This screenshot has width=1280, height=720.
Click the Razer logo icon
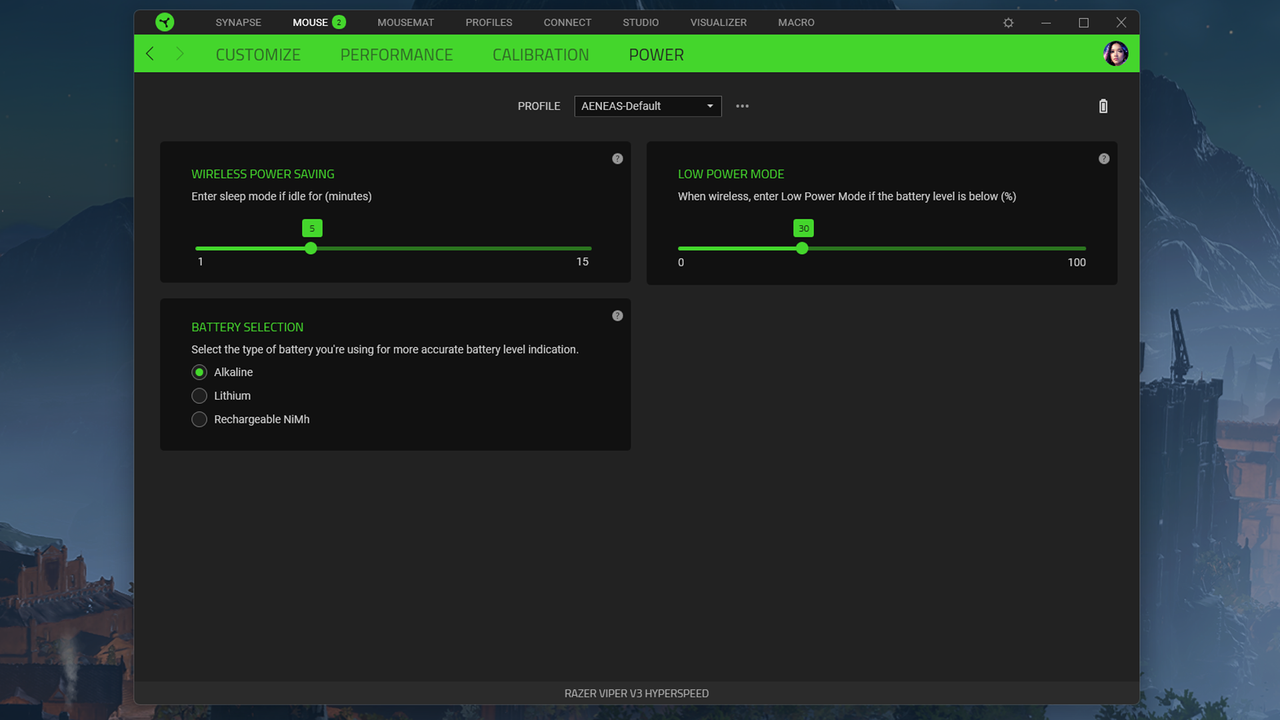tap(165, 22)
